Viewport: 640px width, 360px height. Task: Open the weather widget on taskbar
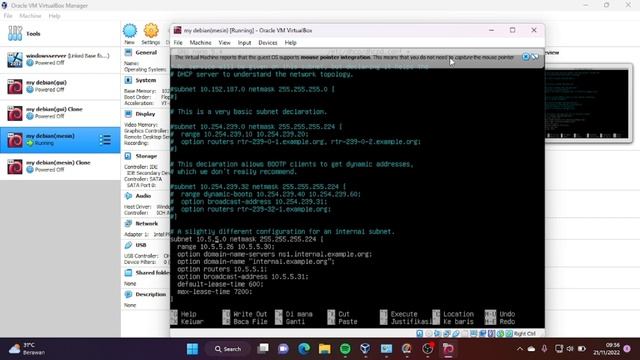click(x=27, y=349)
